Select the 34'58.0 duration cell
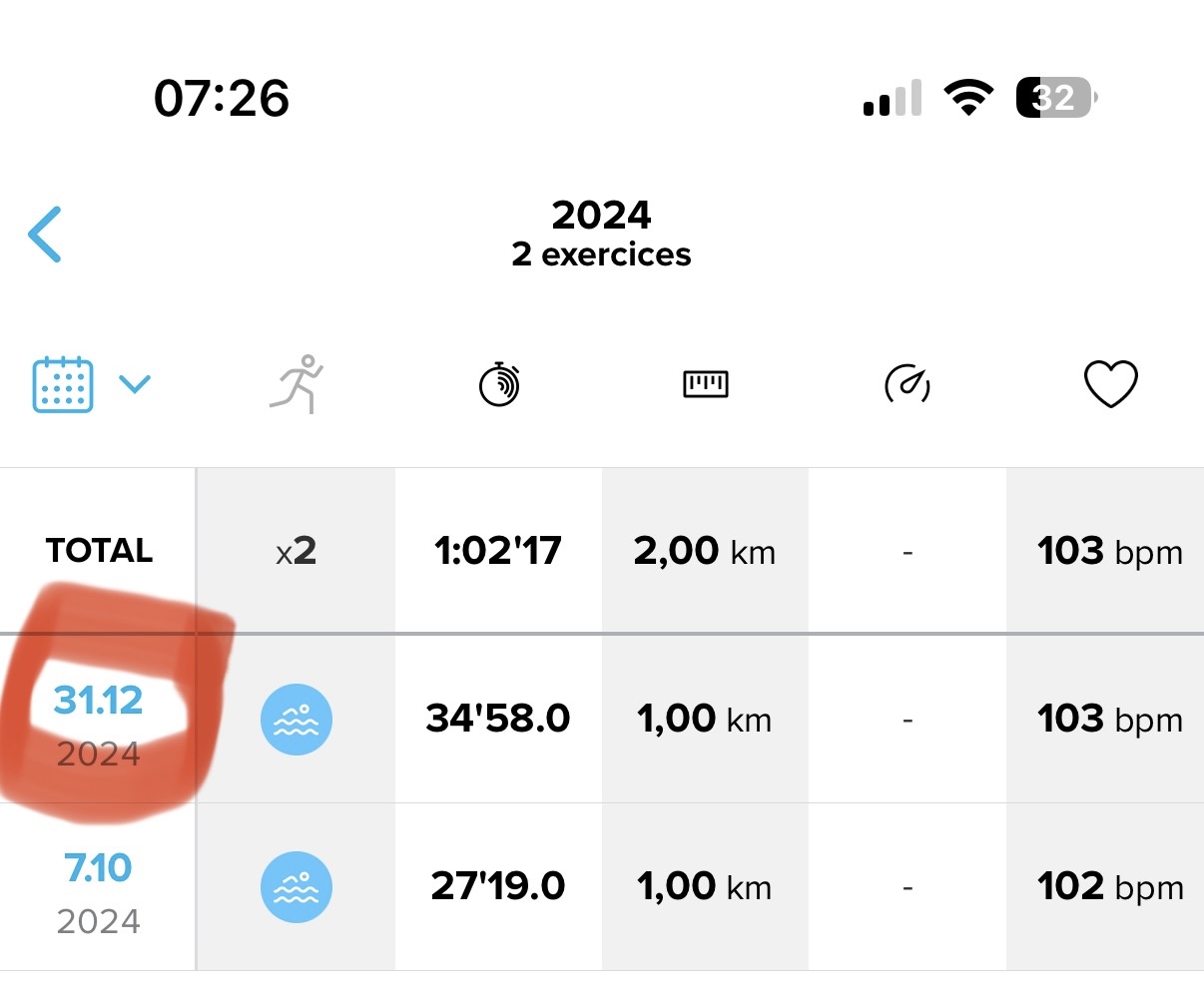 coord(498,719)
